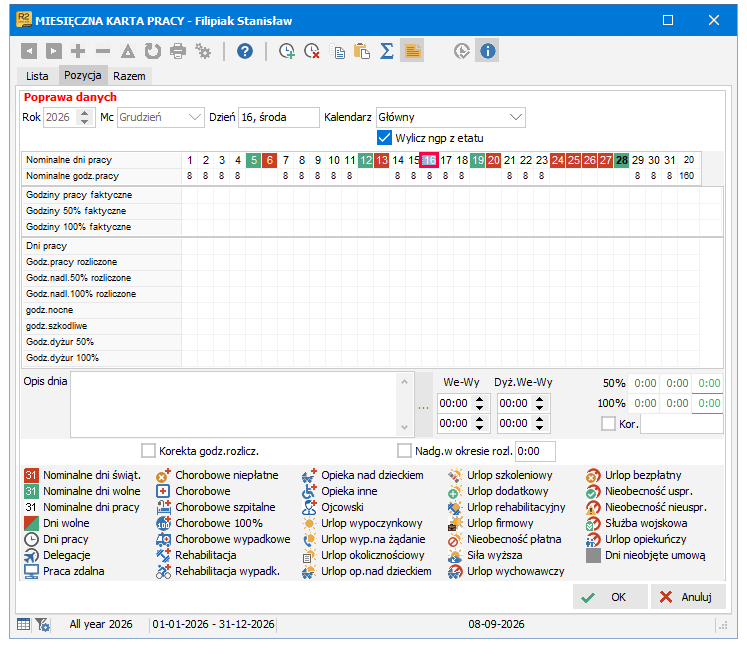Choose Chorobowe szpitalne absence icon

coord(163,507)
